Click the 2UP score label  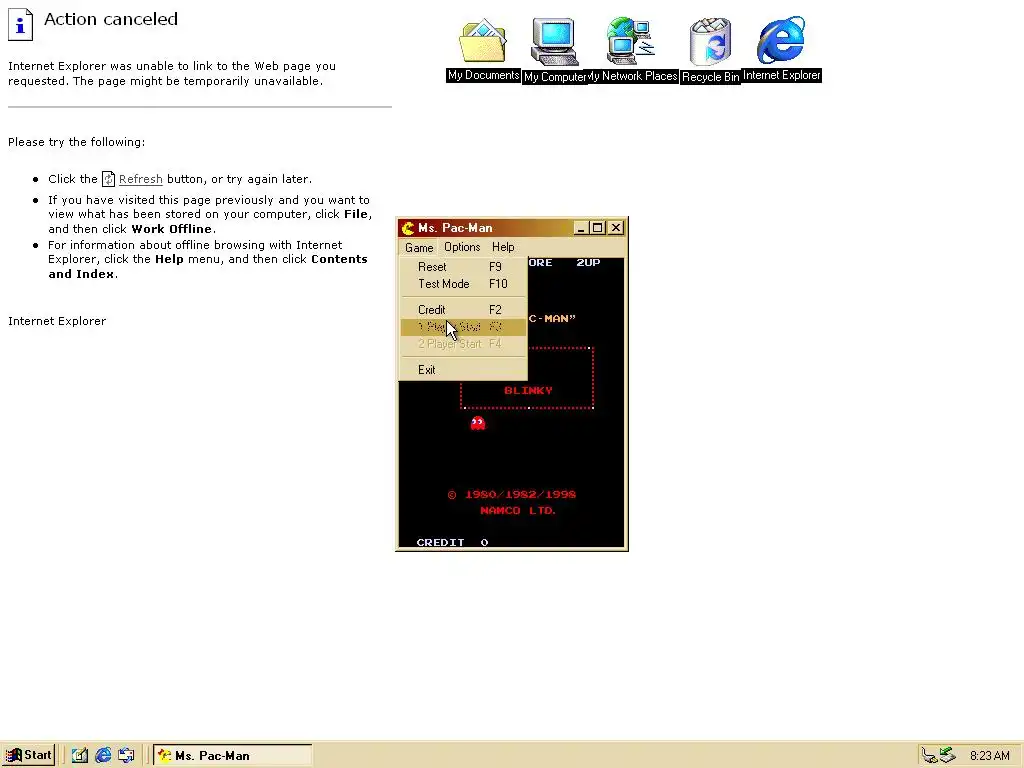(588, 263)
